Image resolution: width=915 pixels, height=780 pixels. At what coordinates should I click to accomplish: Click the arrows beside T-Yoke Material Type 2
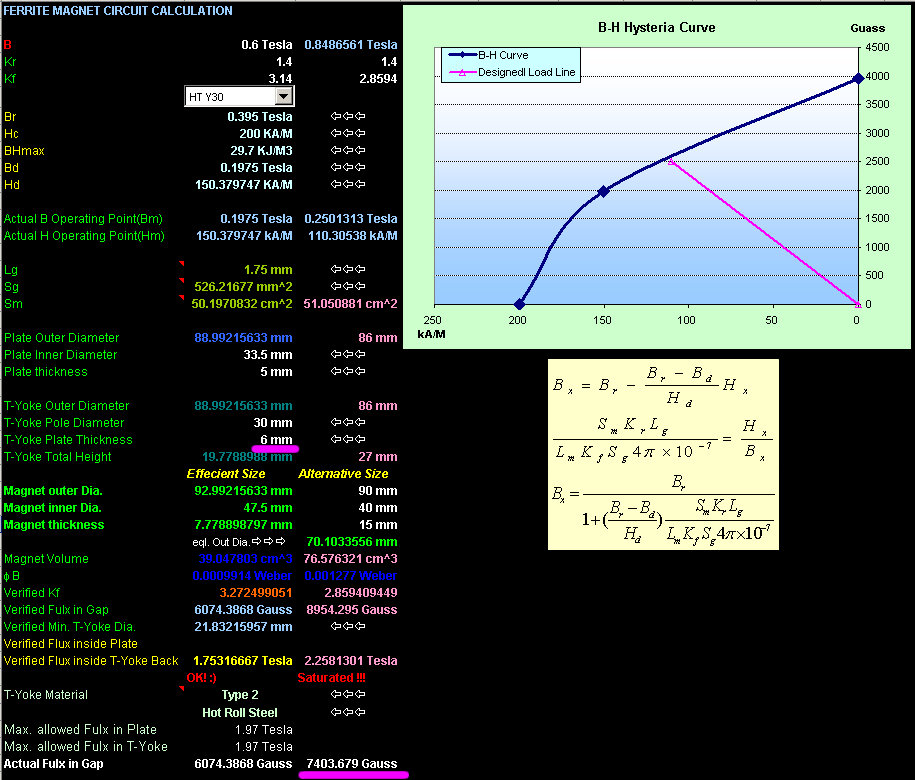(x=347, y=695)
